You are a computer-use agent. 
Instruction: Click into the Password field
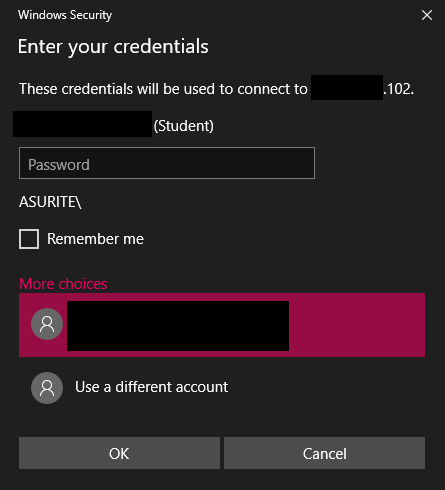pyautogui.click(x=167, y=163)
